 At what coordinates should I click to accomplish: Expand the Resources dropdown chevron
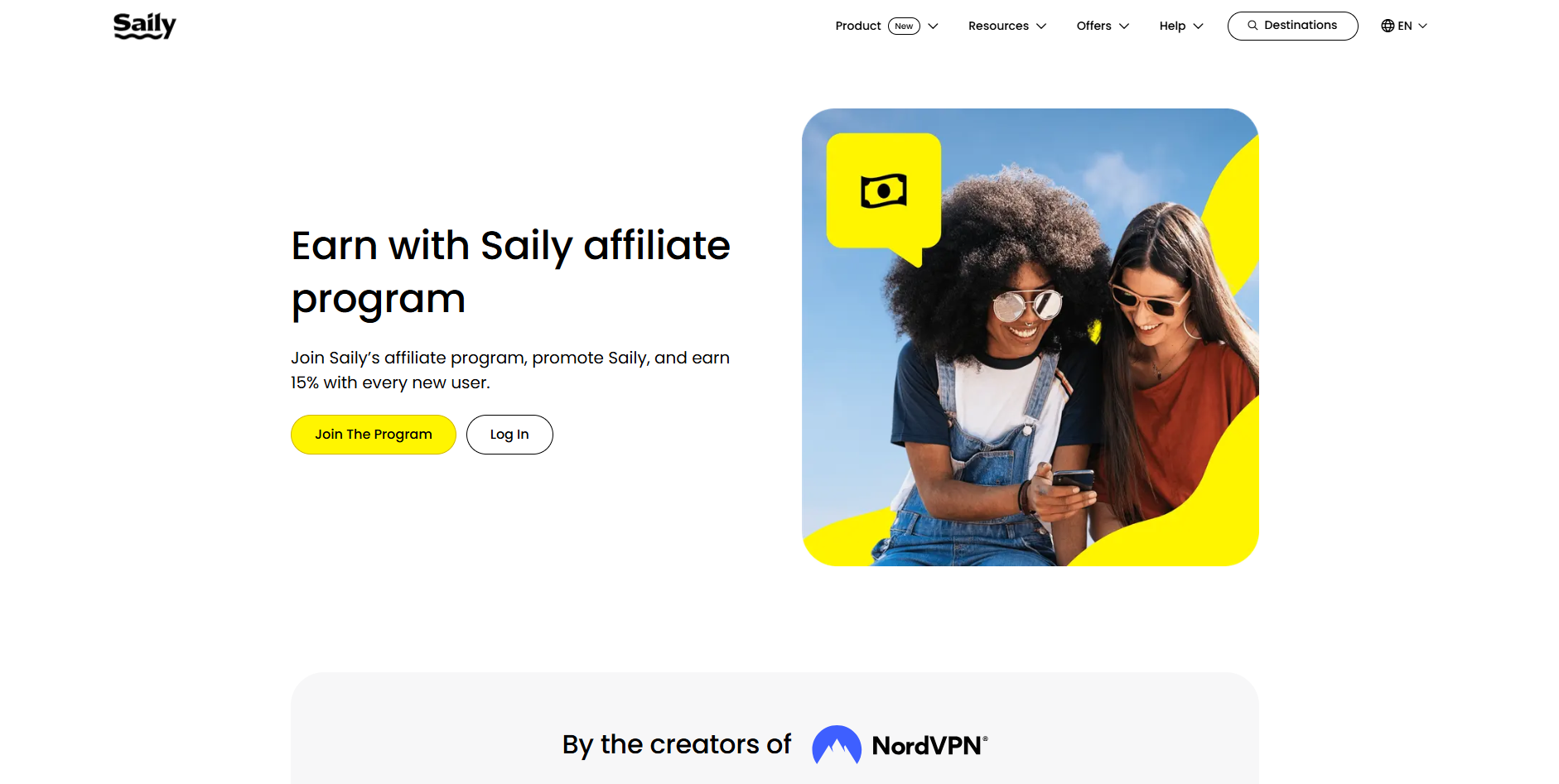pyautogui.click(x=1041, y=26)
